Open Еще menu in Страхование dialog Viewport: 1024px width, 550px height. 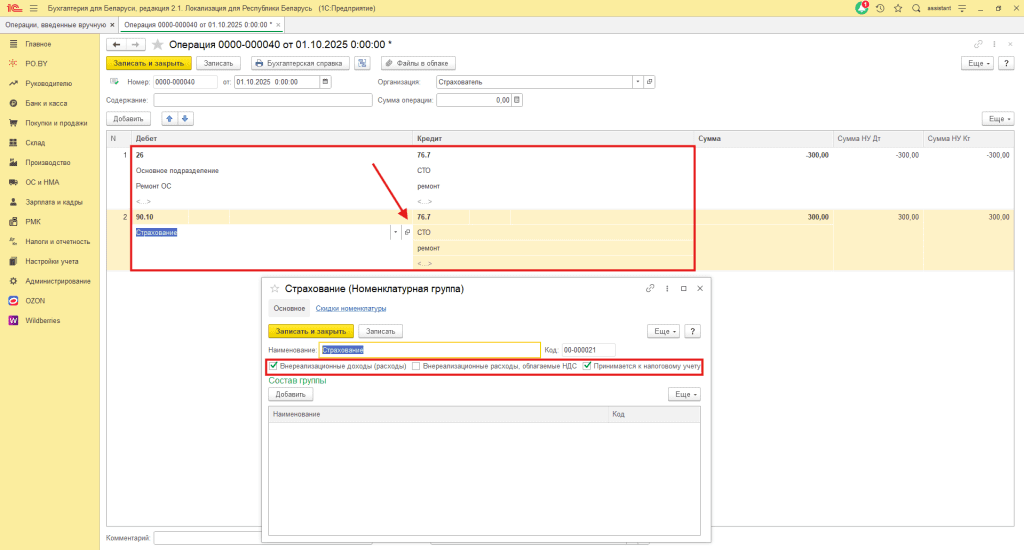pyautogui.click(x=664, y=331)
